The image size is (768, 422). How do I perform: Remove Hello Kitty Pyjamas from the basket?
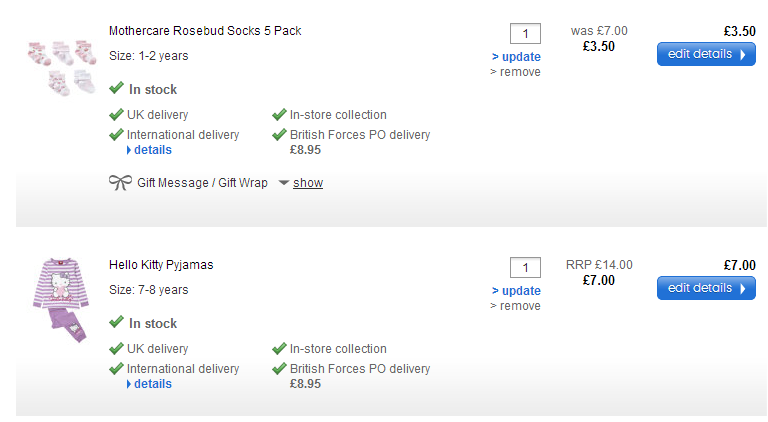click(x=515, y=306)
